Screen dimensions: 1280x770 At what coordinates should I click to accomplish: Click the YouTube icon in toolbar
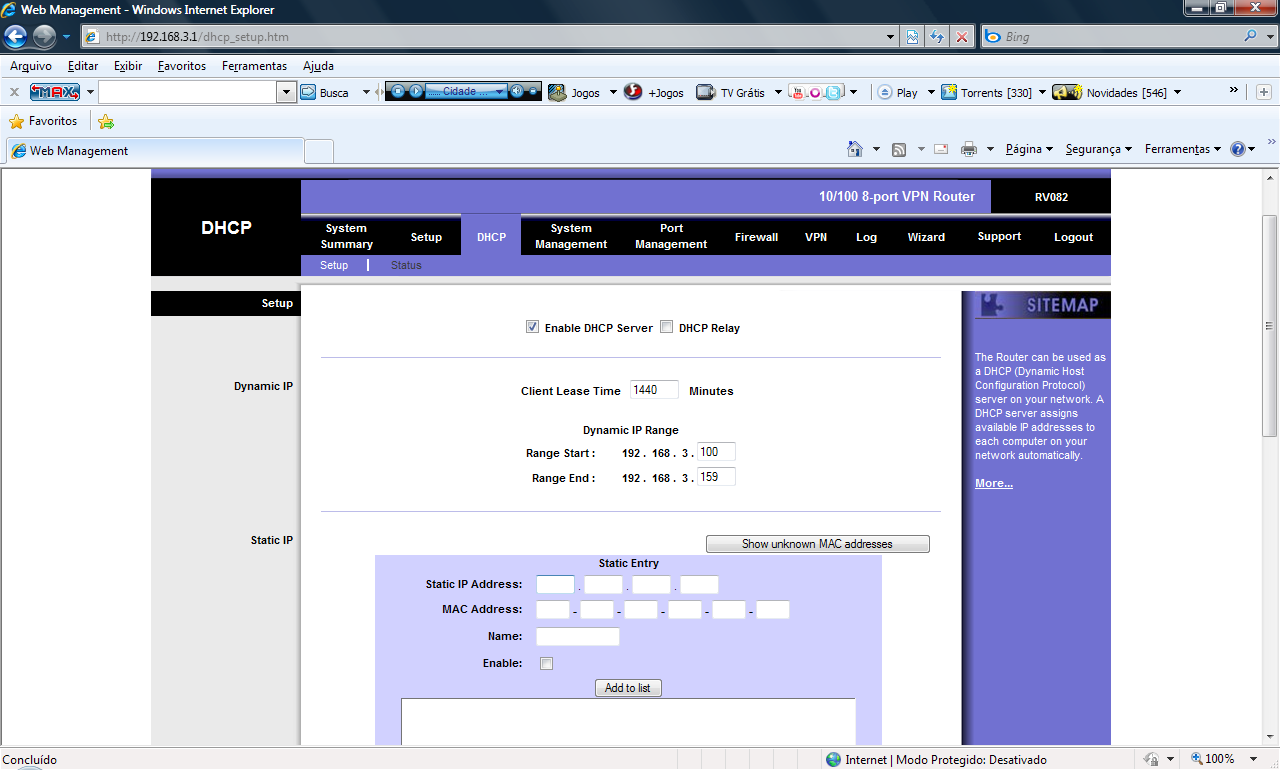798,92
